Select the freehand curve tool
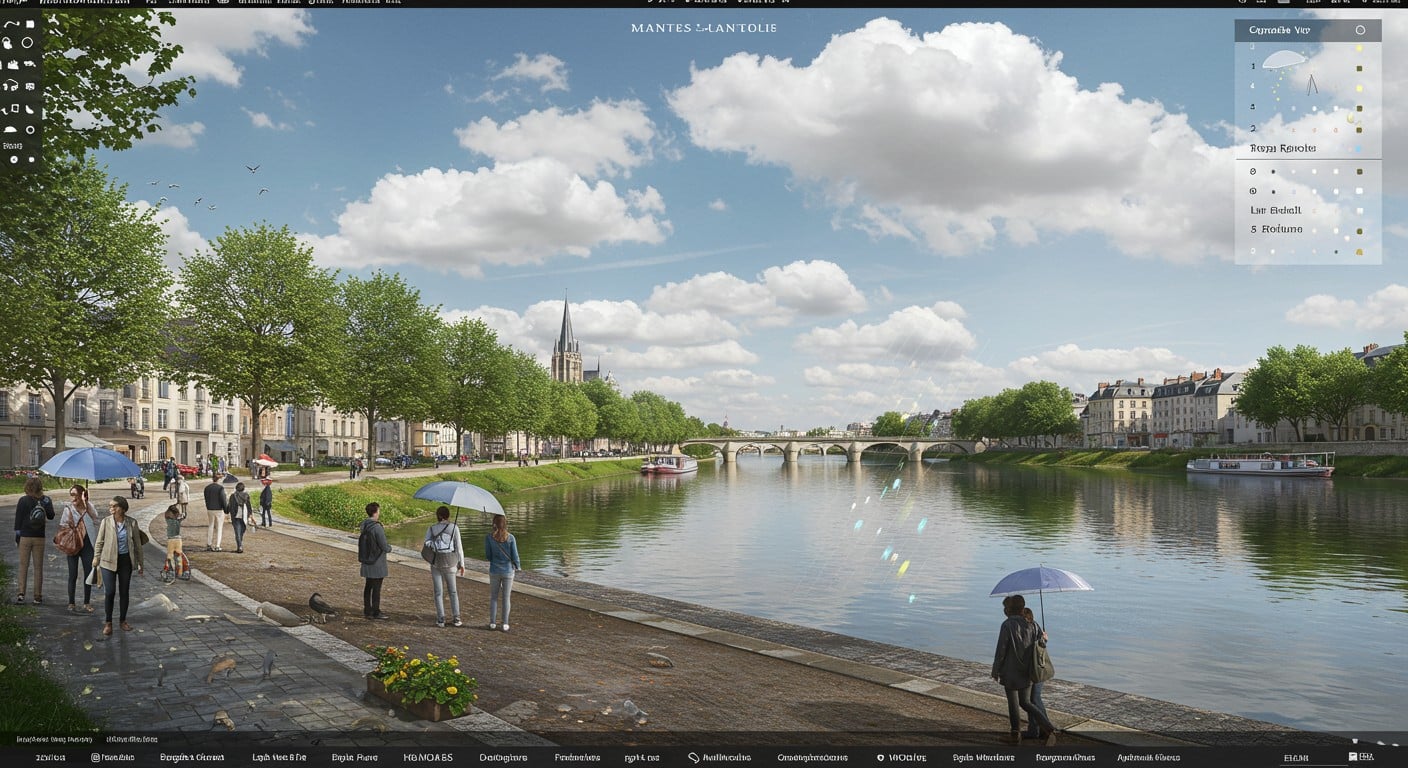The width and height of the screenshot is (1408, 768). (12, 24)
